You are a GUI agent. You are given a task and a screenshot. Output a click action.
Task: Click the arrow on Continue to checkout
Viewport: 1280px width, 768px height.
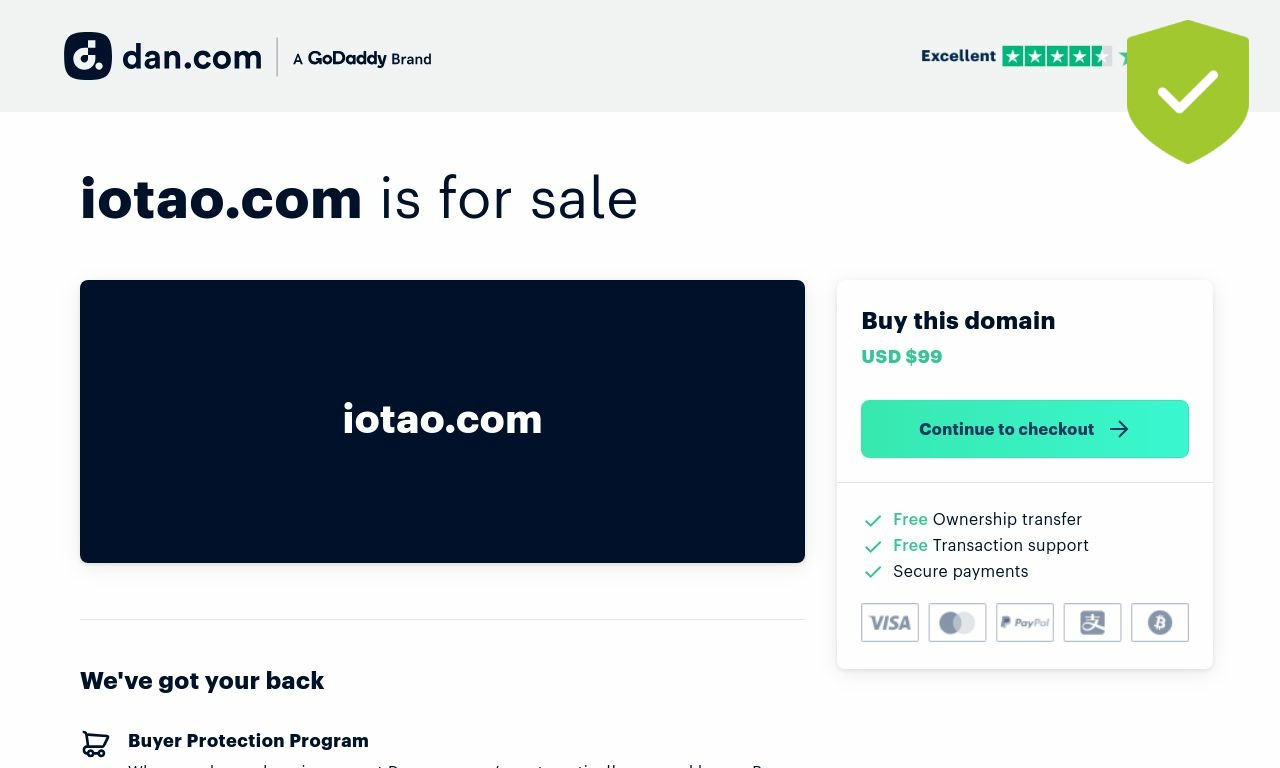[x=1119, y=429]
